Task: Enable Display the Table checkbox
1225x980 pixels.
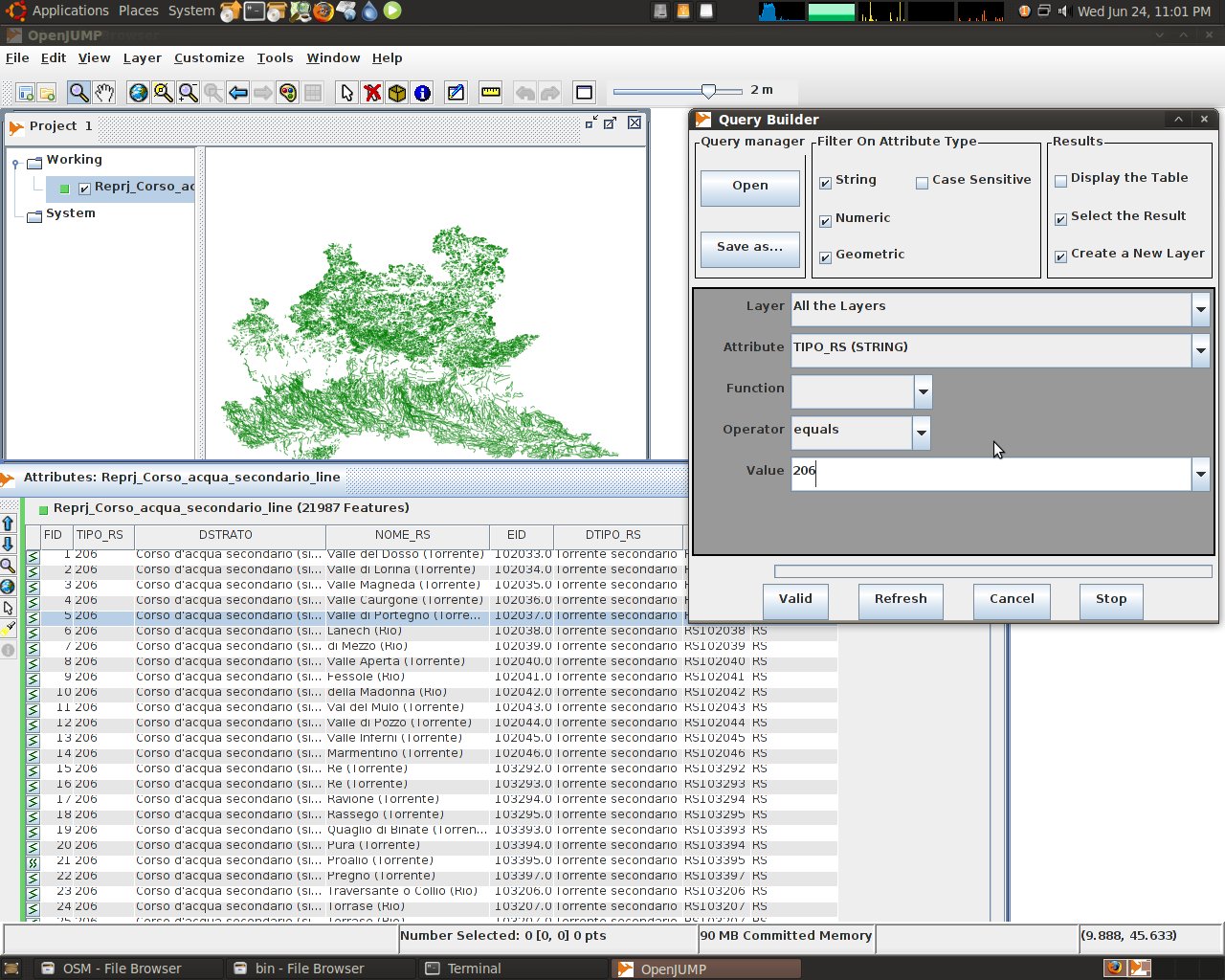Action: click(x=1060, y=180)
